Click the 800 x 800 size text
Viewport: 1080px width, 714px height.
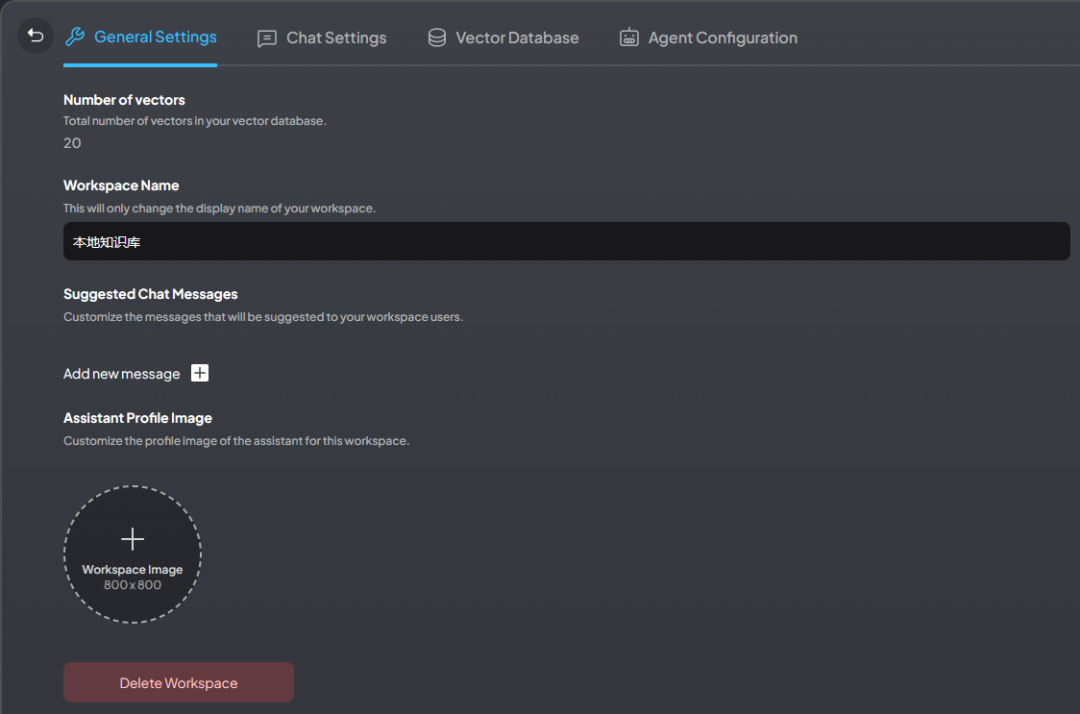point(132,585)
